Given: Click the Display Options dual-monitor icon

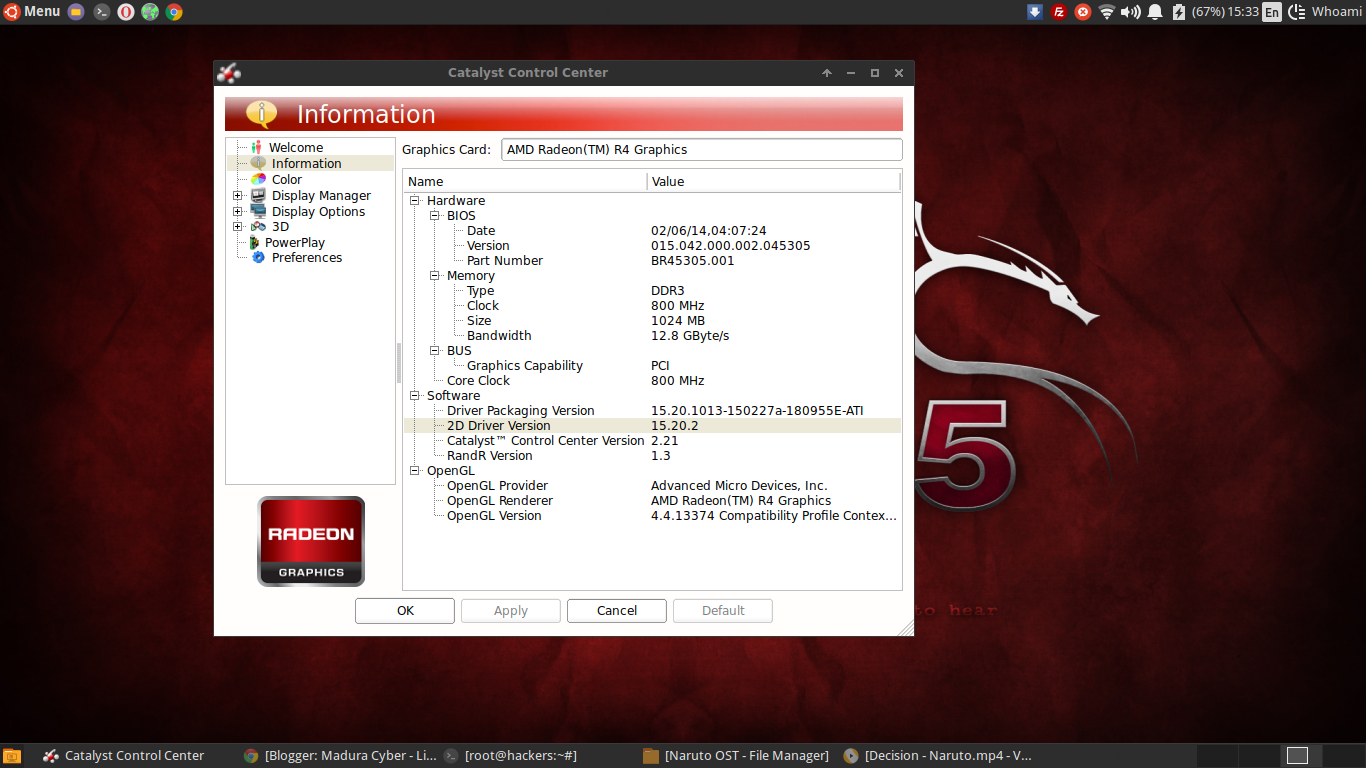Looking at the screenshot, I should pyautogui.click(x=259, y=211).
